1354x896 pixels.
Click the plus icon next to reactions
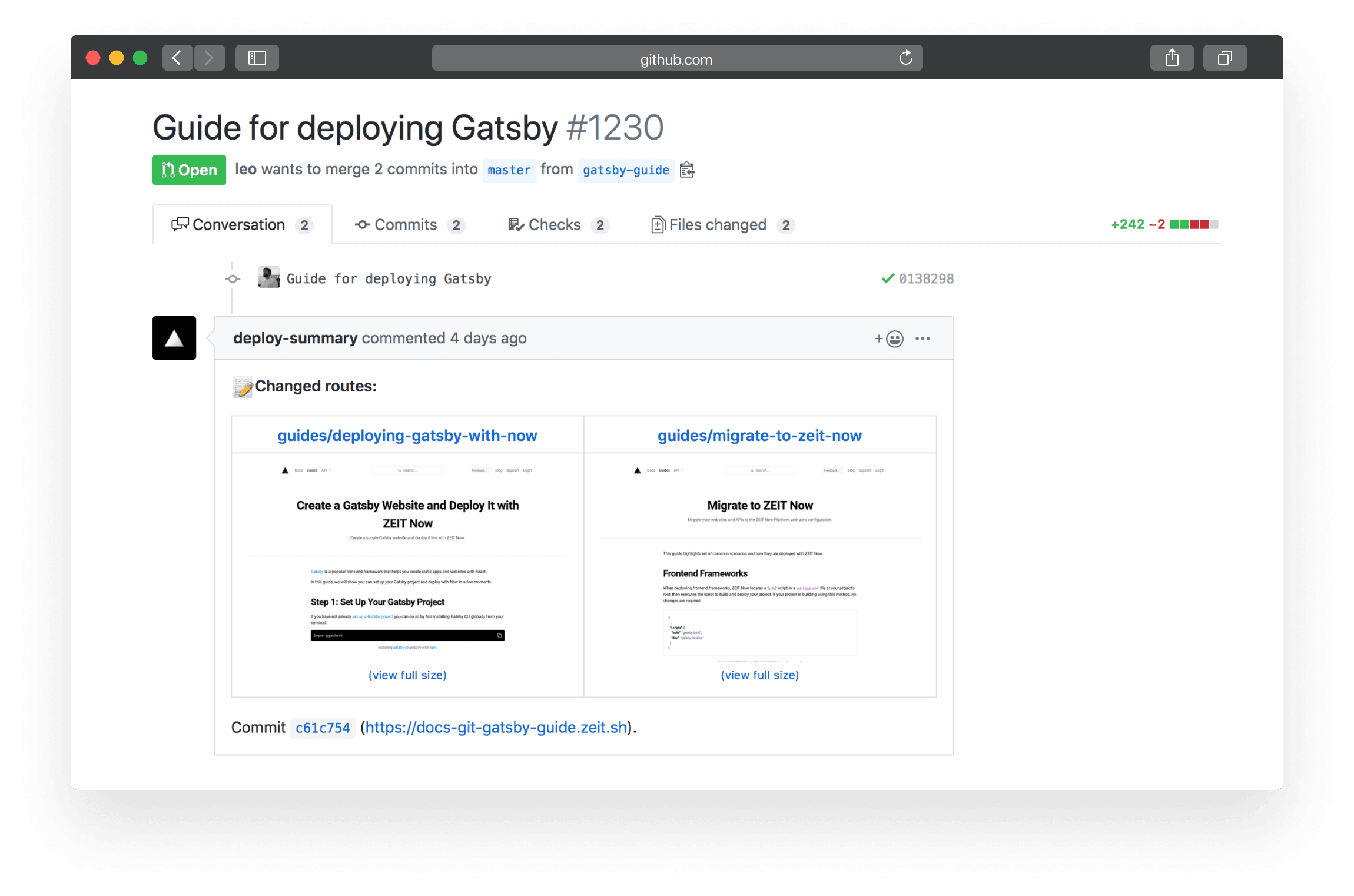[x=878, y=339]
